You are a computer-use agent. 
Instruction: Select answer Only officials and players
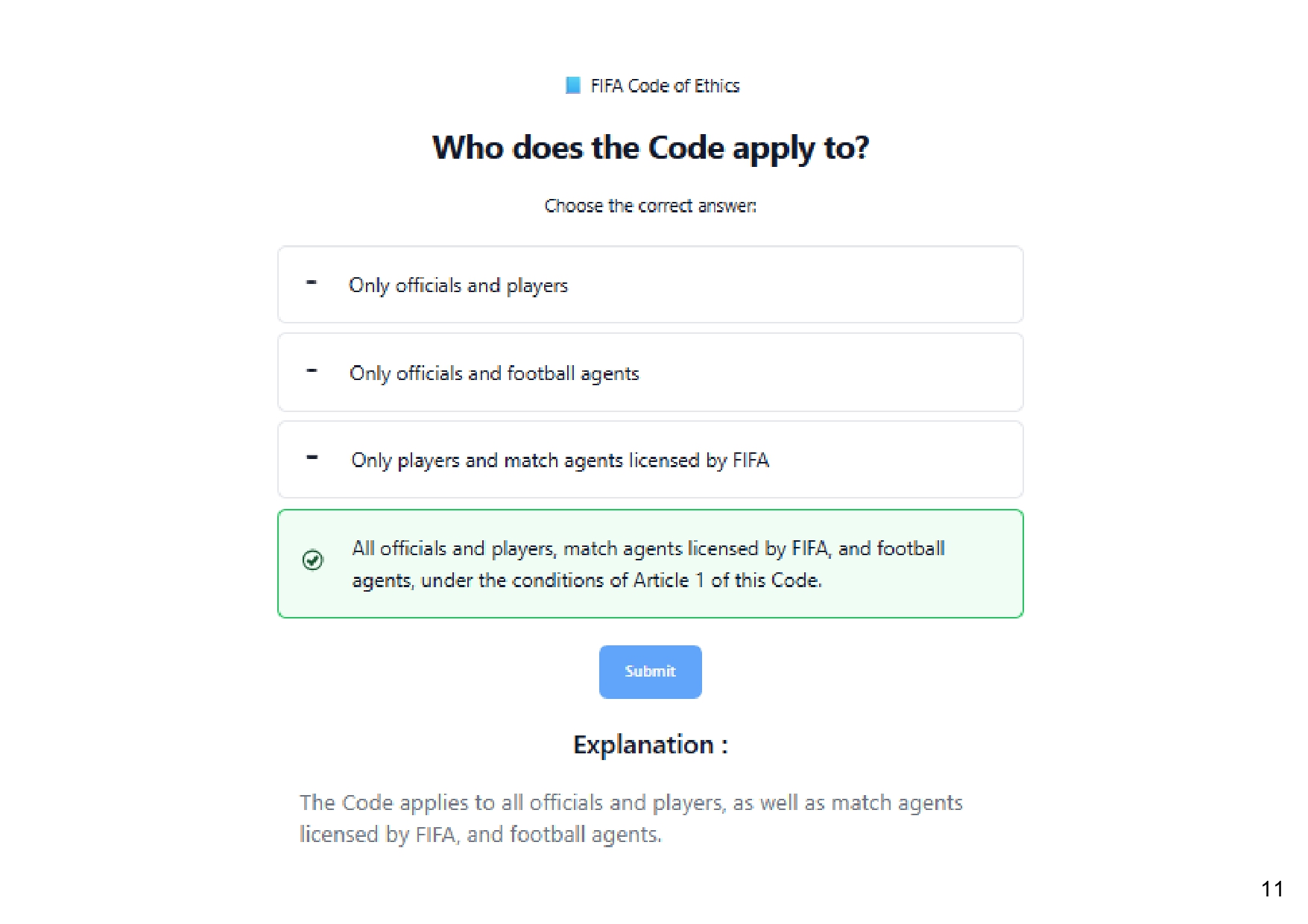click(x=650, y=285)
